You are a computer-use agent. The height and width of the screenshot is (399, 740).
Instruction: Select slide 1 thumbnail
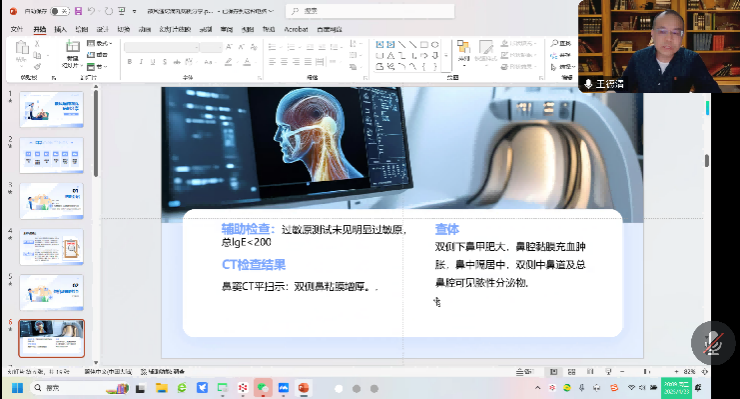coord(51,110)
